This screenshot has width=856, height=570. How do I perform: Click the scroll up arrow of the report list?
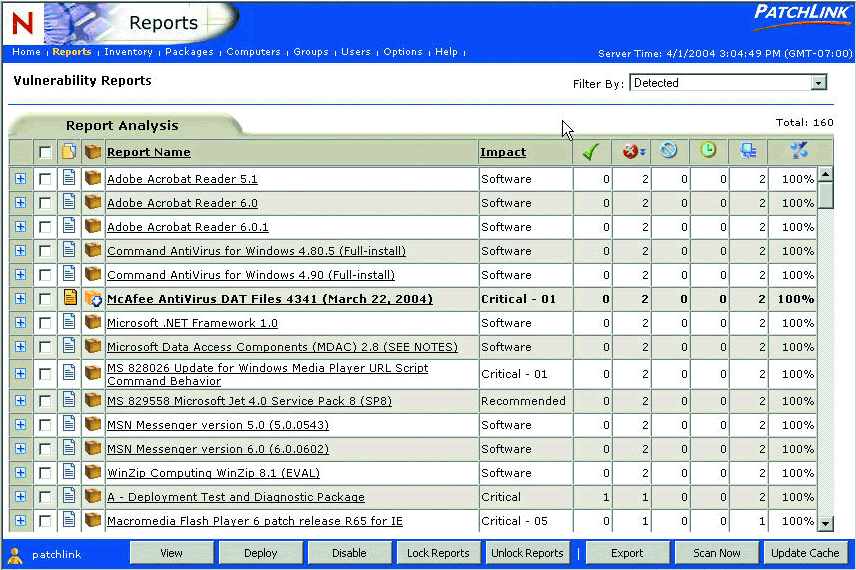pos(825,175)
